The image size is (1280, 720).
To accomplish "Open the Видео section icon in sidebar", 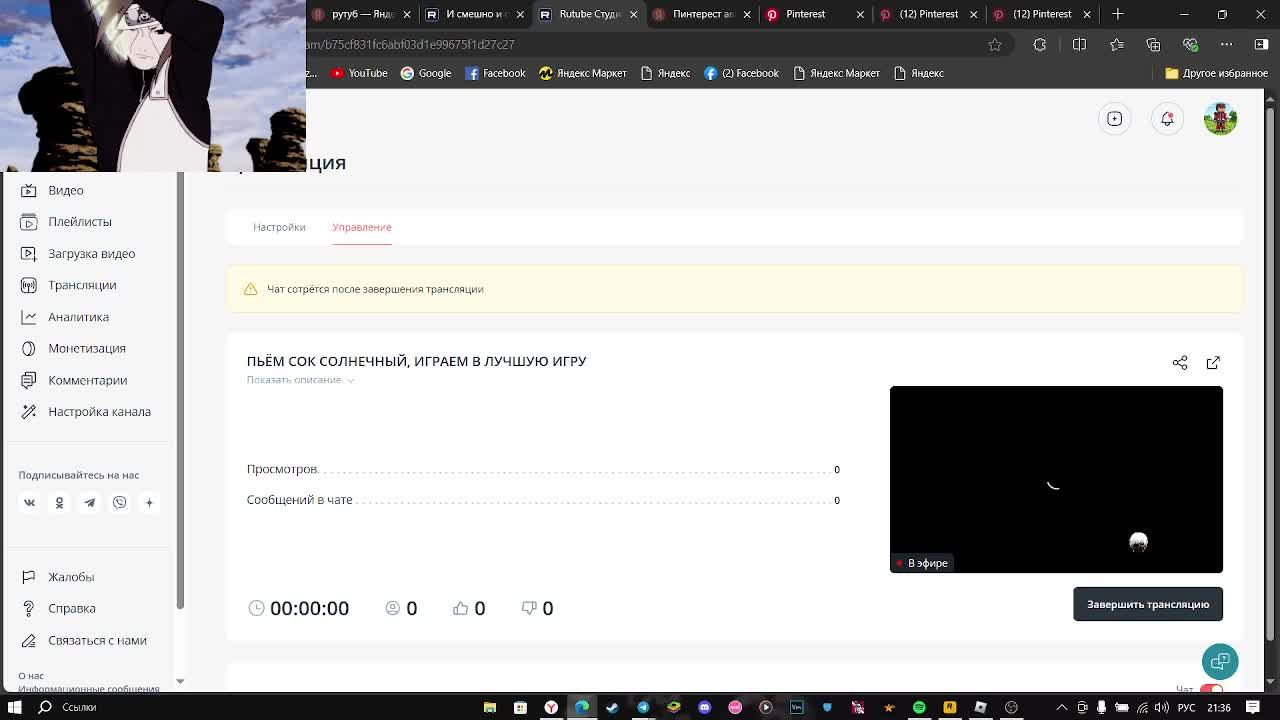I will [x=29, y=190].
